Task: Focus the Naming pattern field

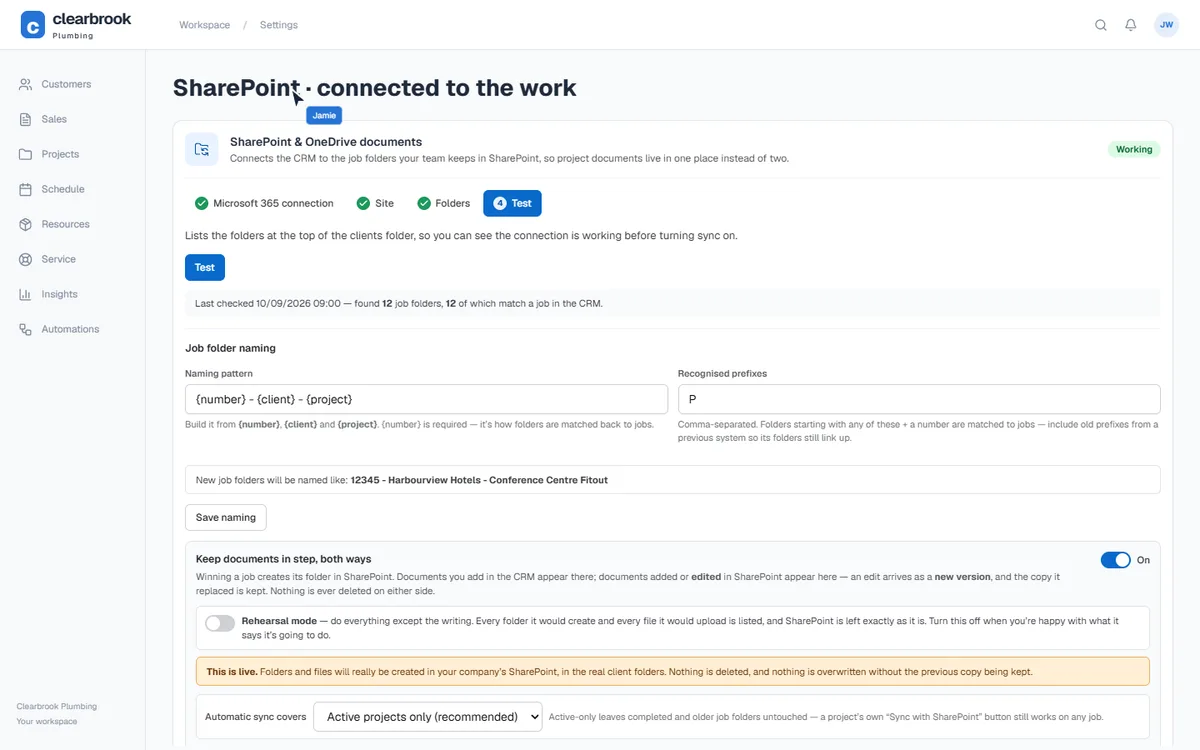Action: (426, 399)
